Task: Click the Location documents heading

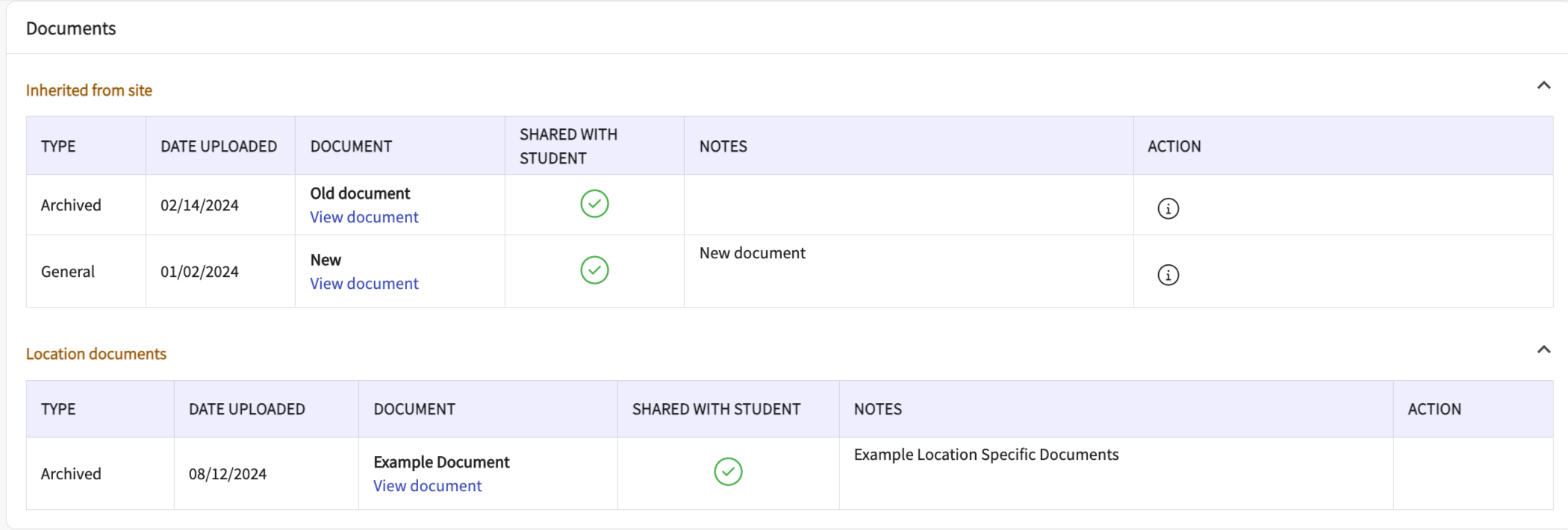Action: click(96, 354)
